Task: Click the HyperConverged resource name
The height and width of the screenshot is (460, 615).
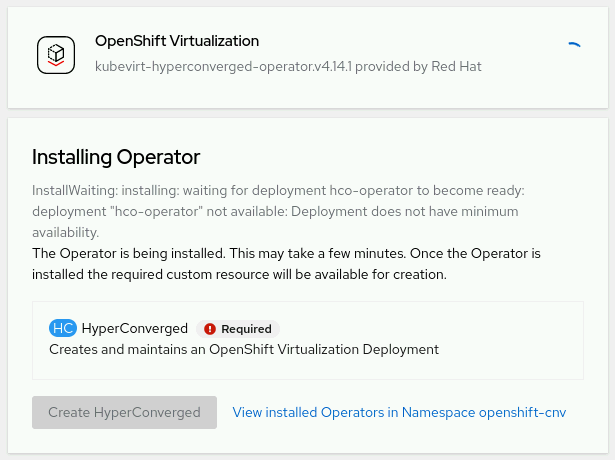Action: (134, 328)
